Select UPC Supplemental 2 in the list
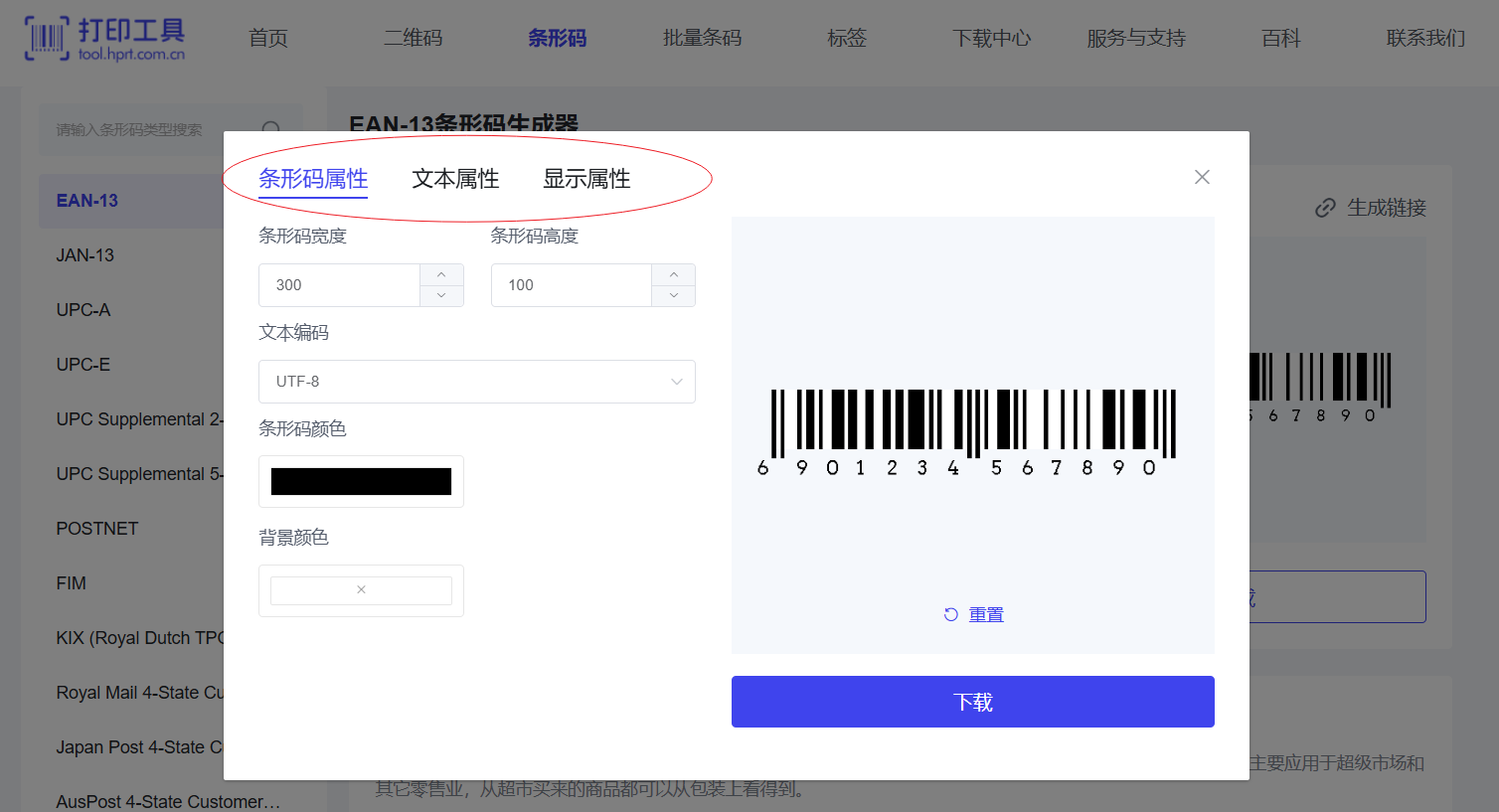This screenshot has height=812, width=1499. pos(139,419)
